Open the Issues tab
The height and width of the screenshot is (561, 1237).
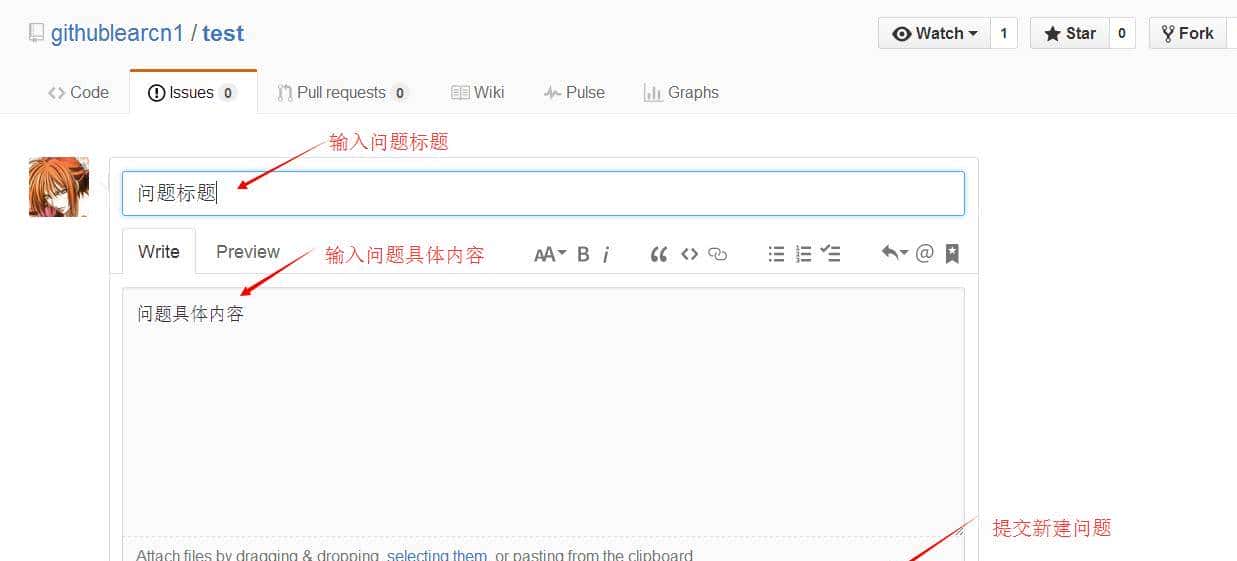click(x=192, y=92)
